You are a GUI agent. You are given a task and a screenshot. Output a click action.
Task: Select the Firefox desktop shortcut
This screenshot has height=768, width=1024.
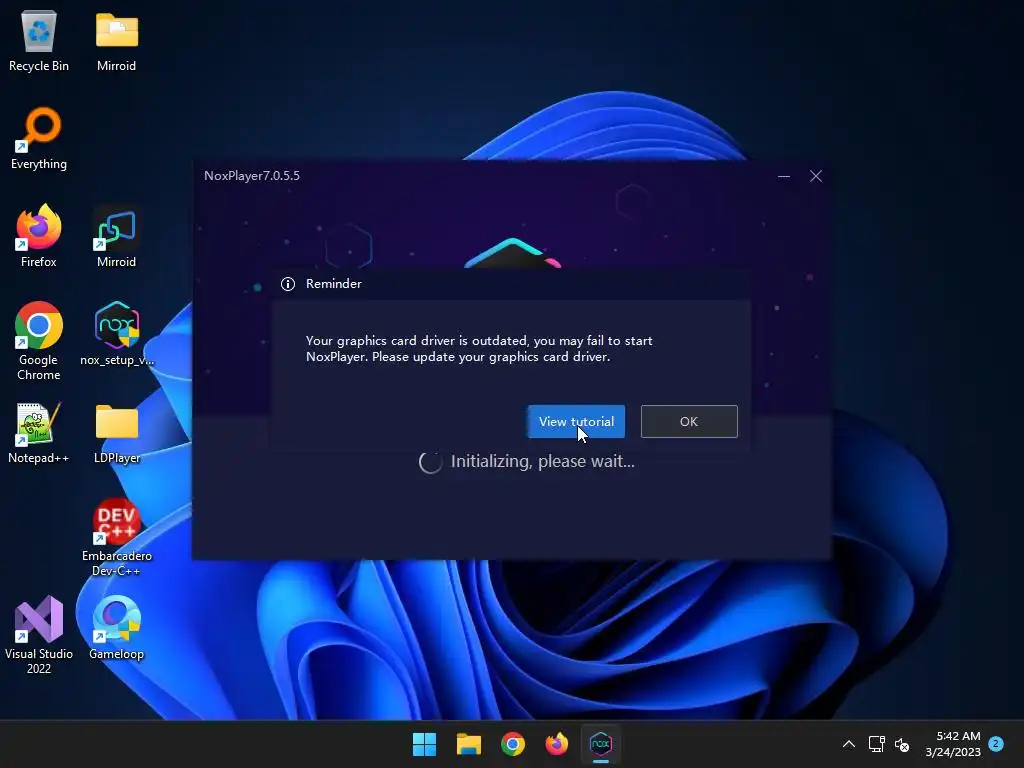(x=39, y=236)
